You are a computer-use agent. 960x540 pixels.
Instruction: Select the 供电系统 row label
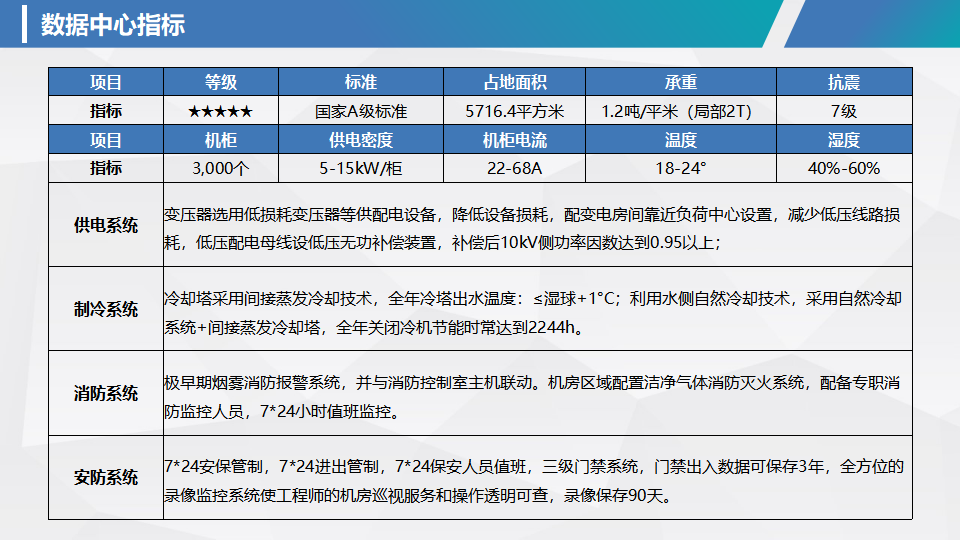click(x=106, y=225)
